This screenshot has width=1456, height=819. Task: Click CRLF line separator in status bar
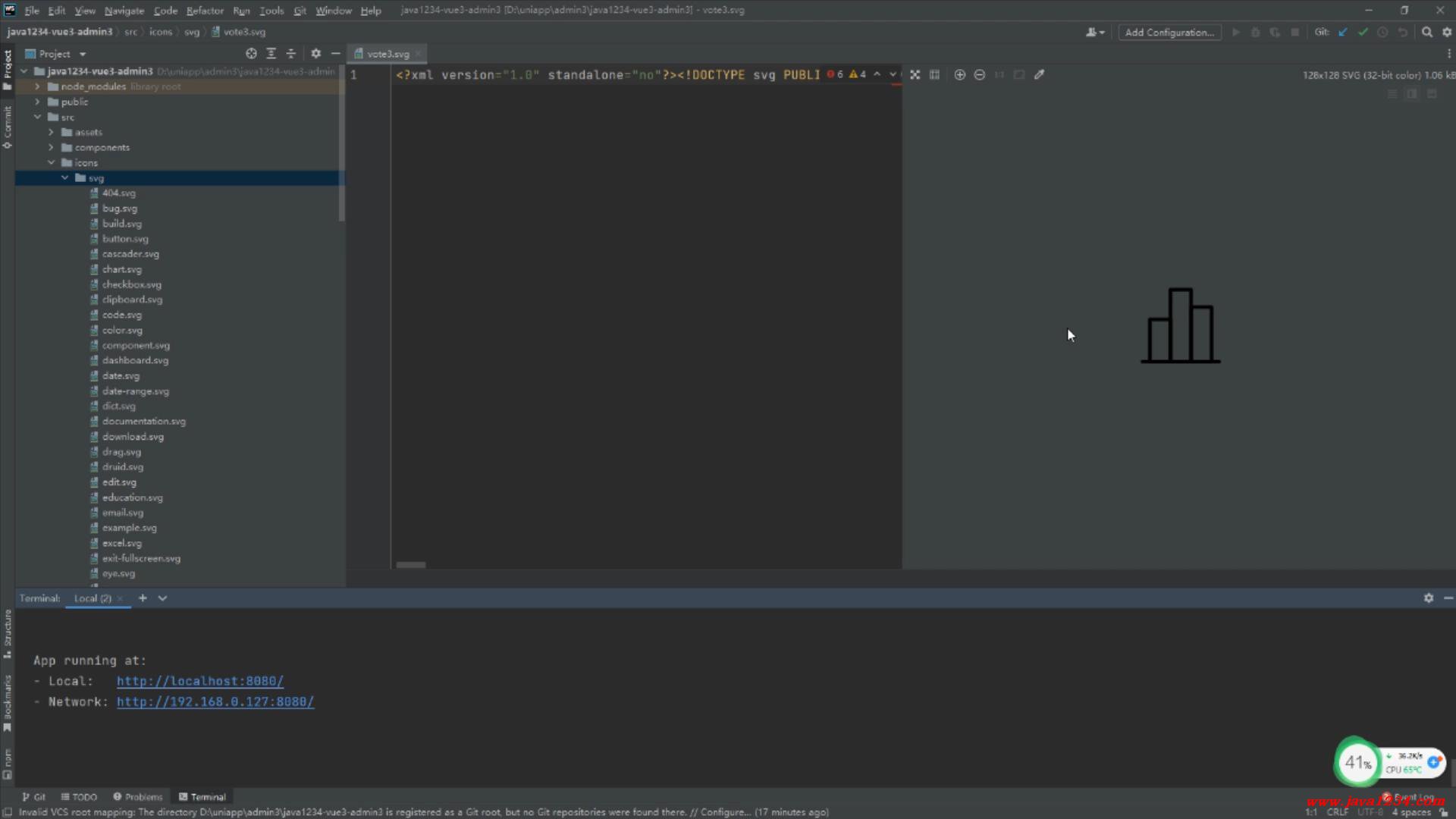click(1337, 812)
